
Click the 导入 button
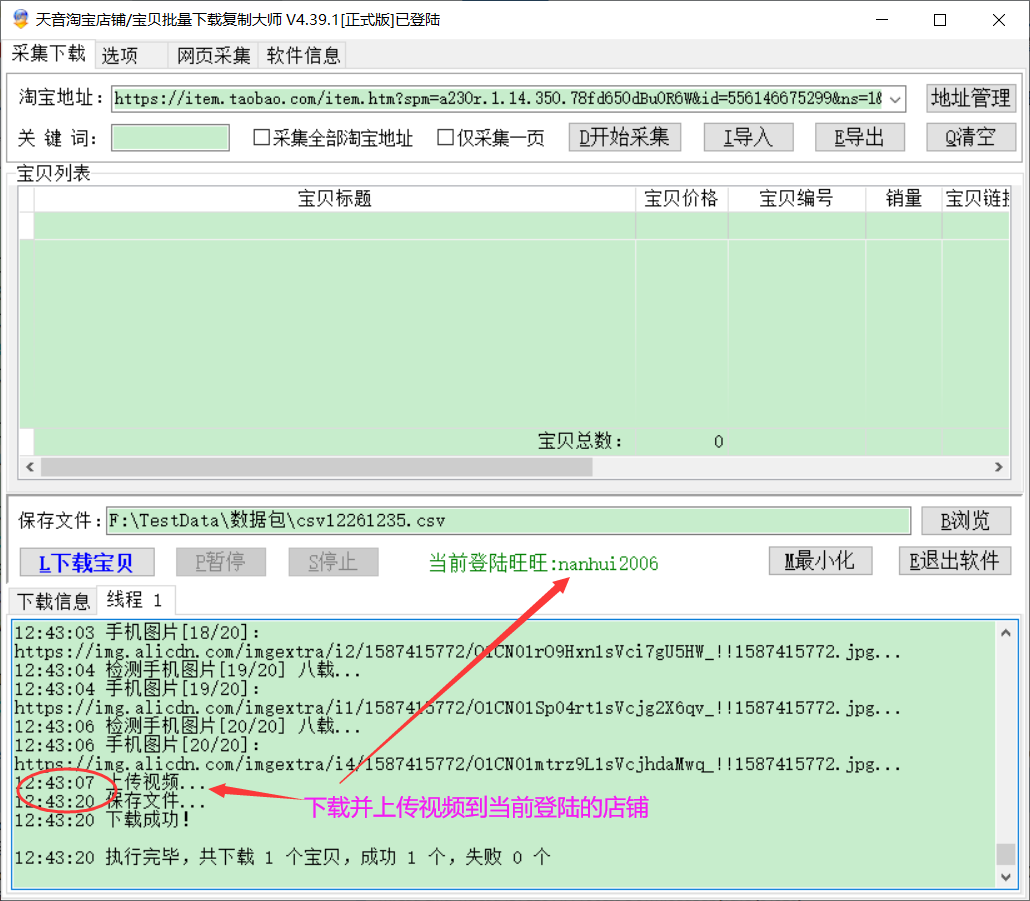(x=748, y=137)
